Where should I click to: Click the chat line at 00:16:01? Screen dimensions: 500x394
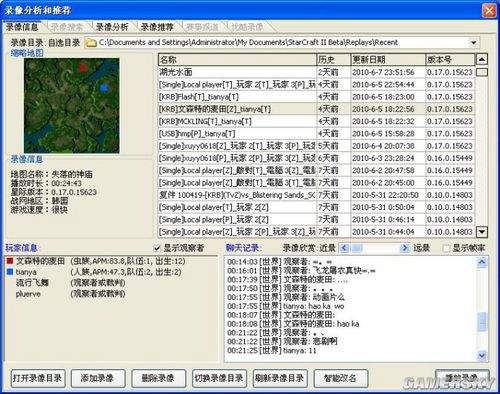(x=301, y=270)
